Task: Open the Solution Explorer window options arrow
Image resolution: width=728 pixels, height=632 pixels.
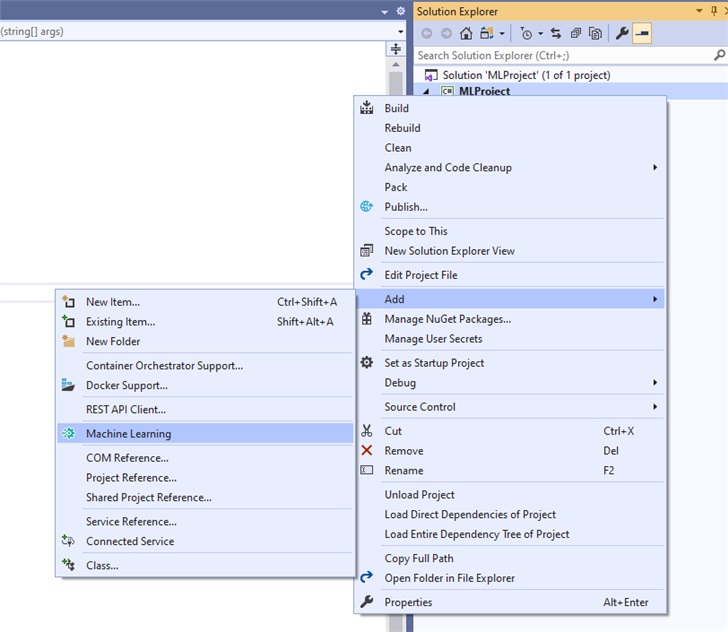Action: (x=699, y=11)
